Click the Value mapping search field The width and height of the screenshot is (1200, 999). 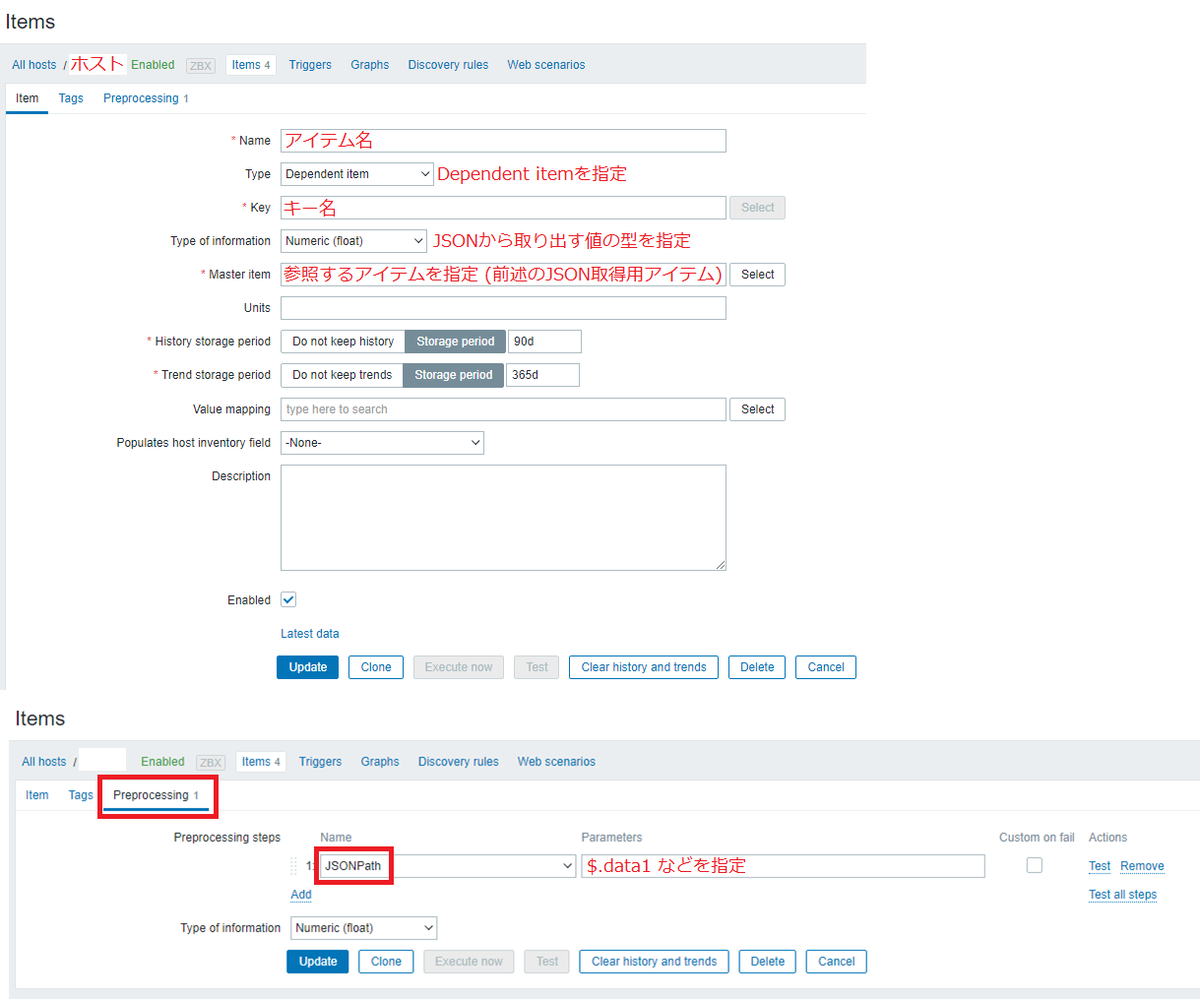tap(504, 409)
